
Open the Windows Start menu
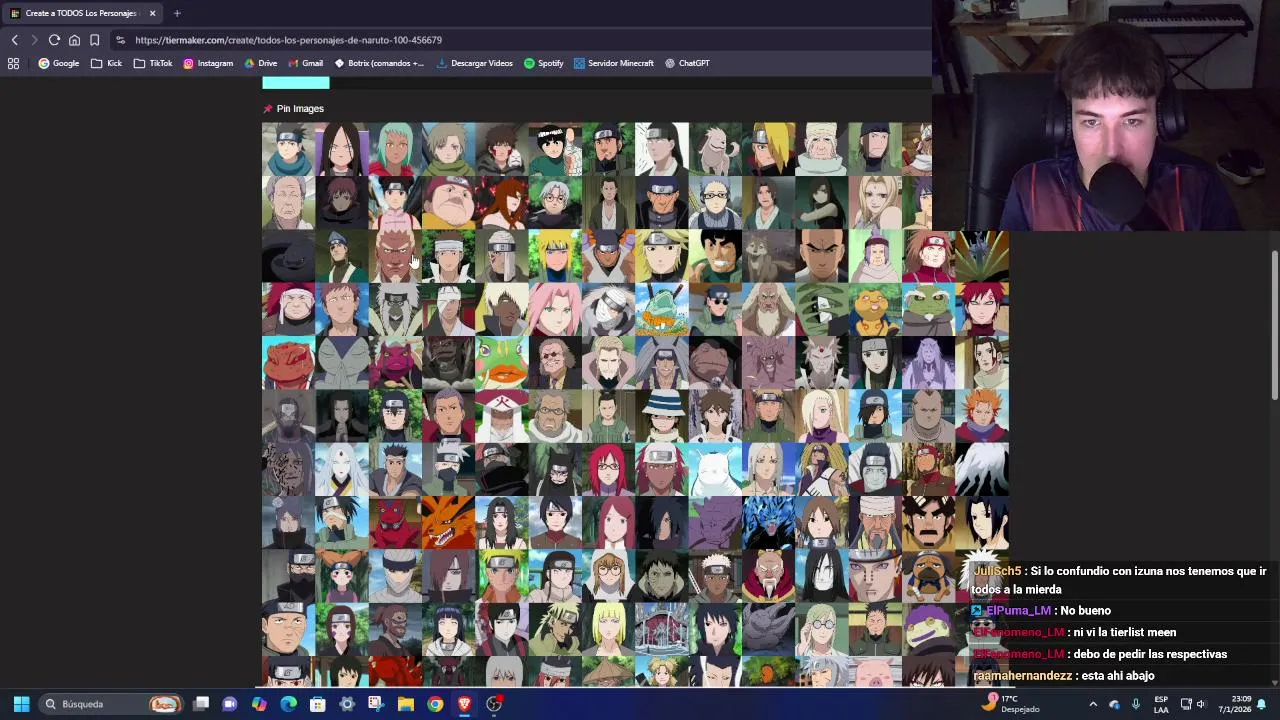click(21, 704)
